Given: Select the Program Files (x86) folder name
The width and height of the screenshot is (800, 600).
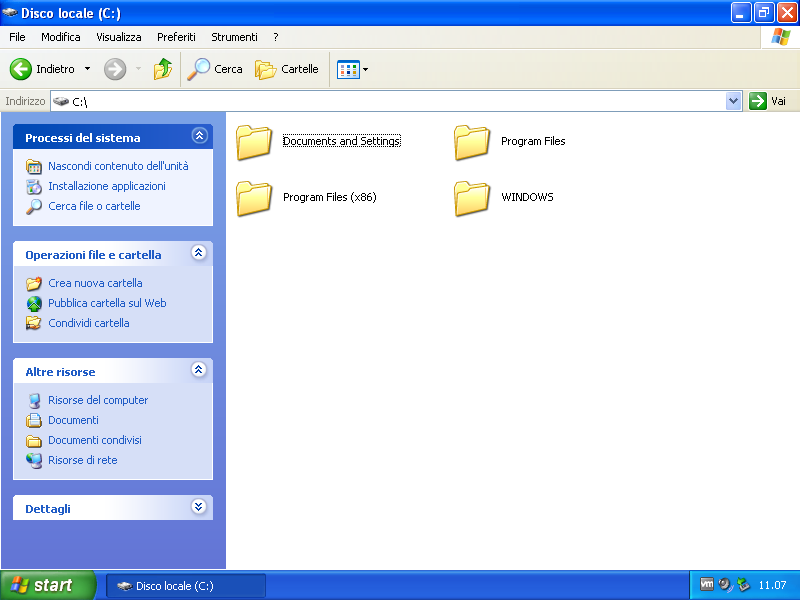Looking at the screenshot, I should pyautogui.click(x=330, y=197).
